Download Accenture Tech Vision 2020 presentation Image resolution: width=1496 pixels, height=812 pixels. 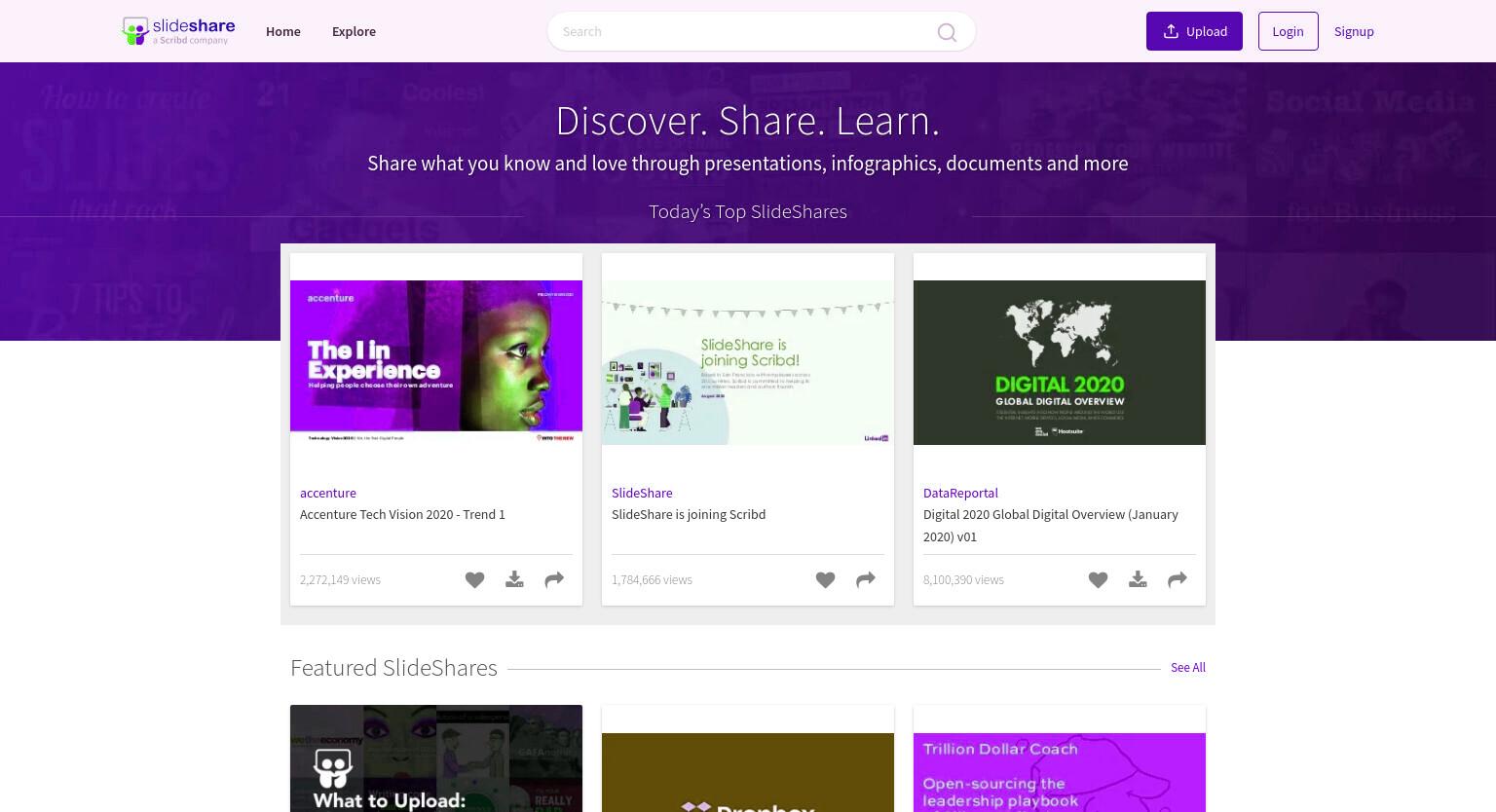(514, 580)
